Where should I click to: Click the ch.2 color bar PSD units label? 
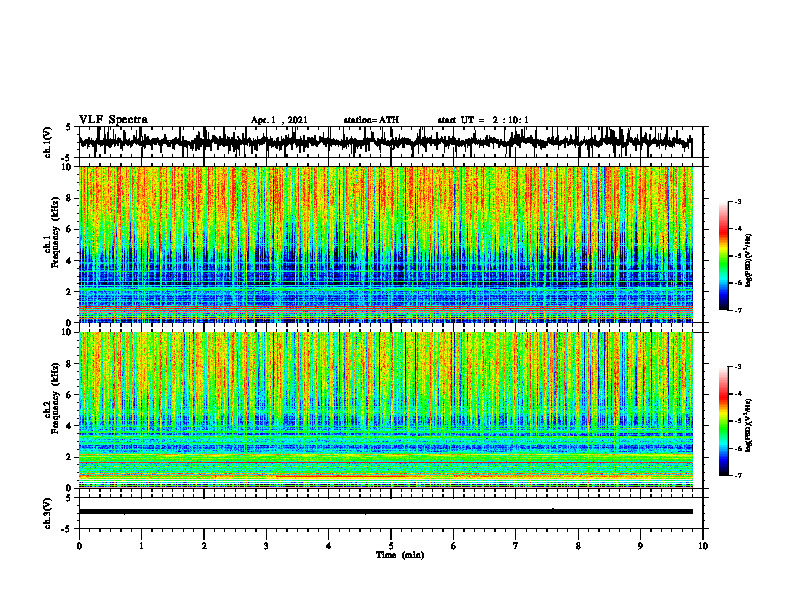749,425
